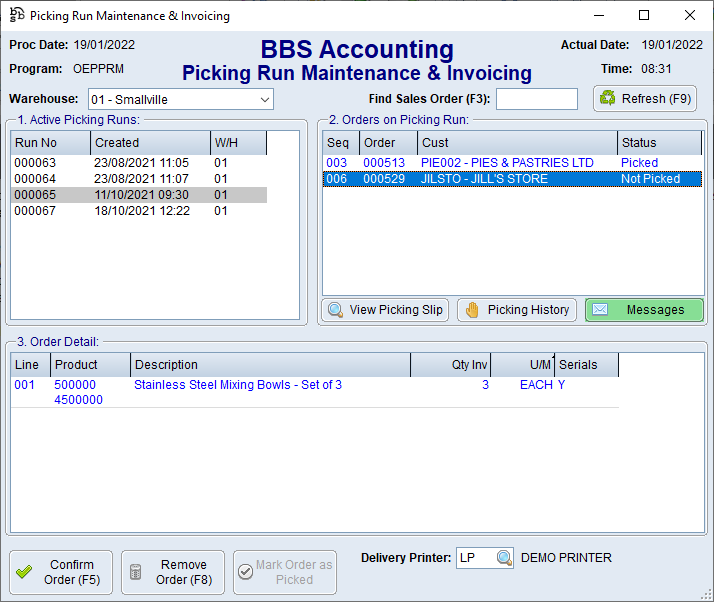
Task: Select picking run 000063
Action: [35, 163]
